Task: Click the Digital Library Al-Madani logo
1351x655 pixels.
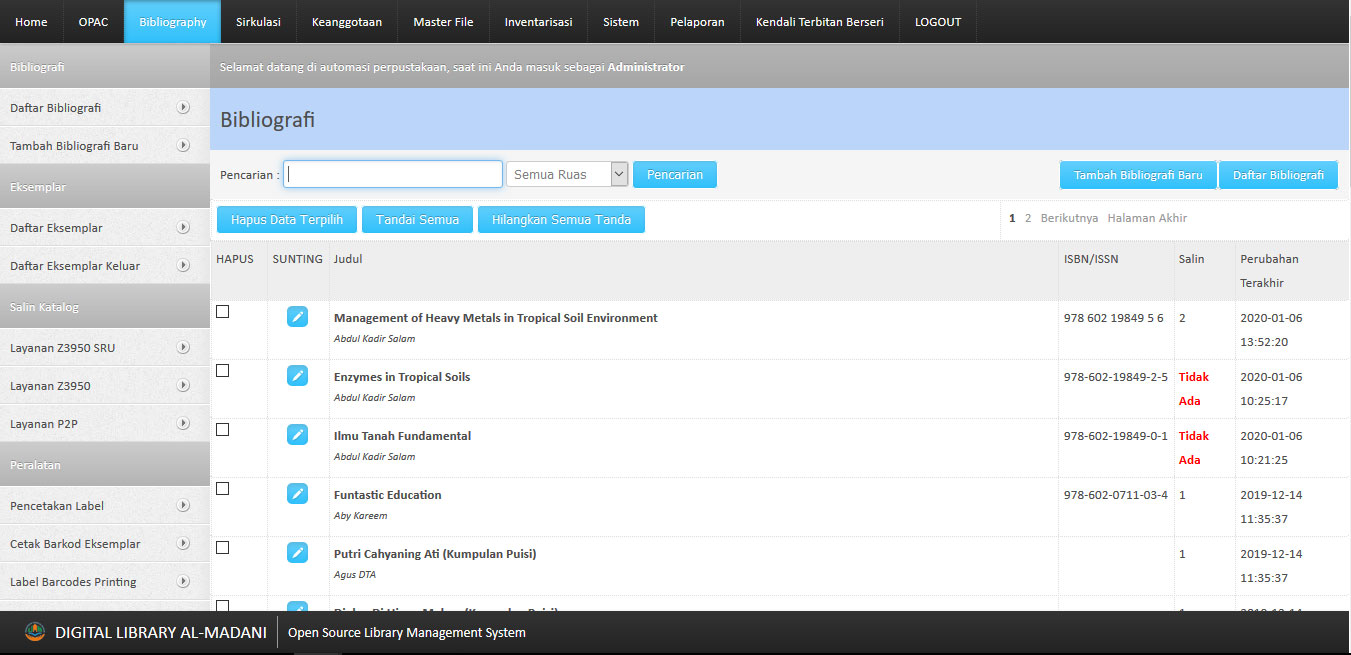Action: point(35,632)
